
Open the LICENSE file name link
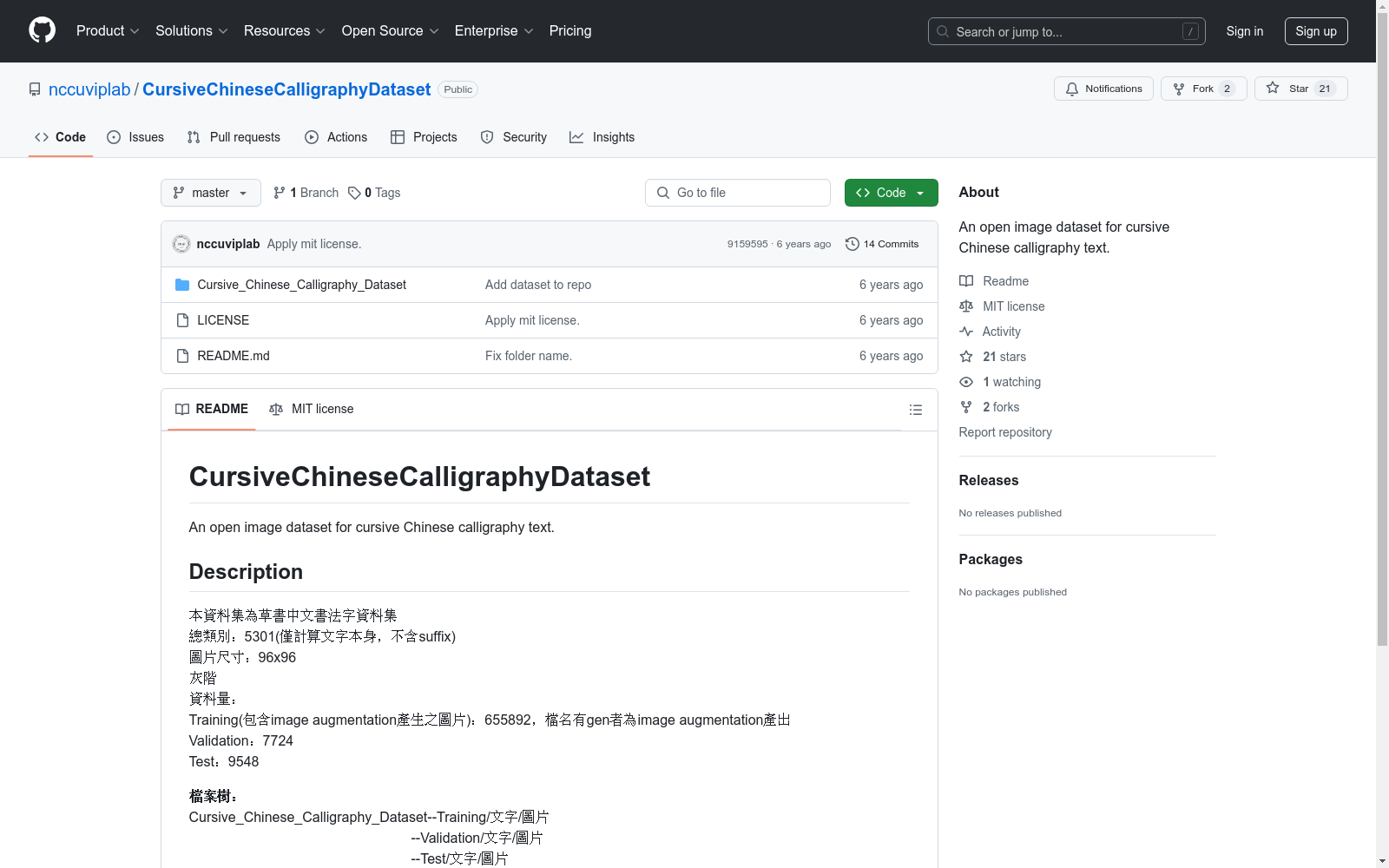click(x=223, y=320)
